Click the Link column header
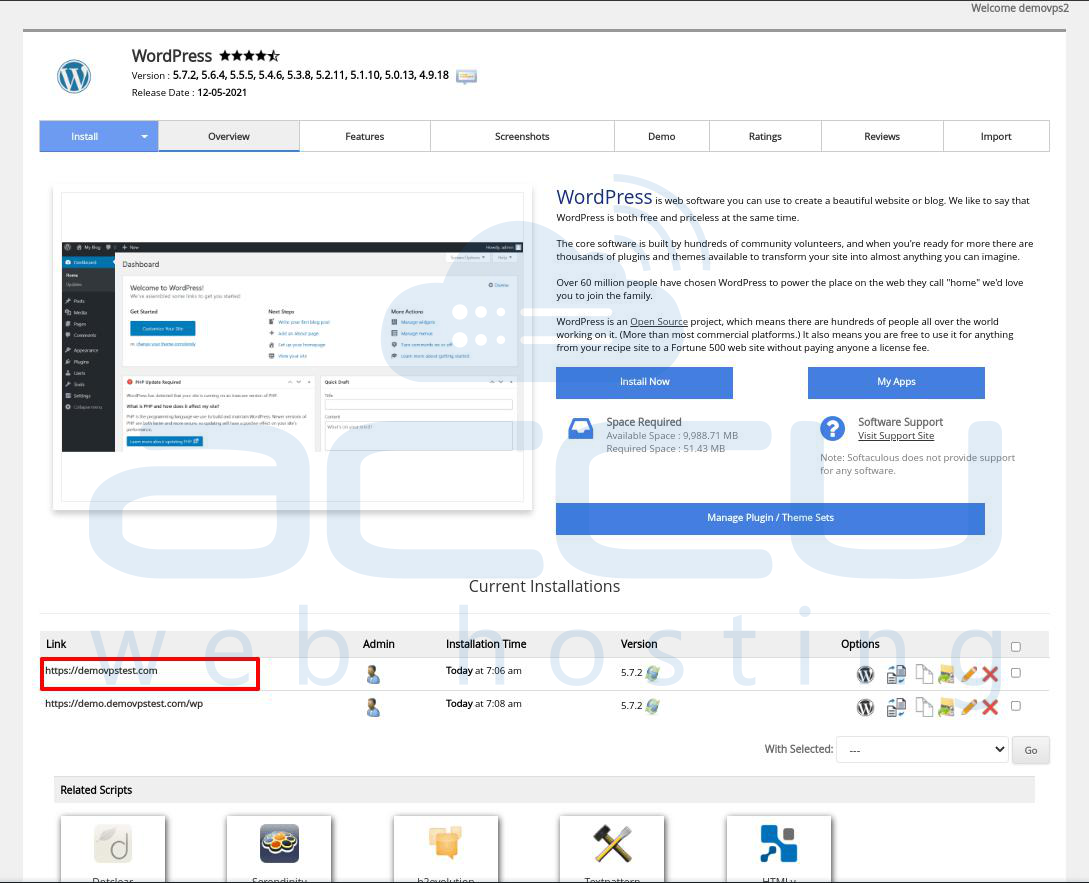 [x=56, y=644]
